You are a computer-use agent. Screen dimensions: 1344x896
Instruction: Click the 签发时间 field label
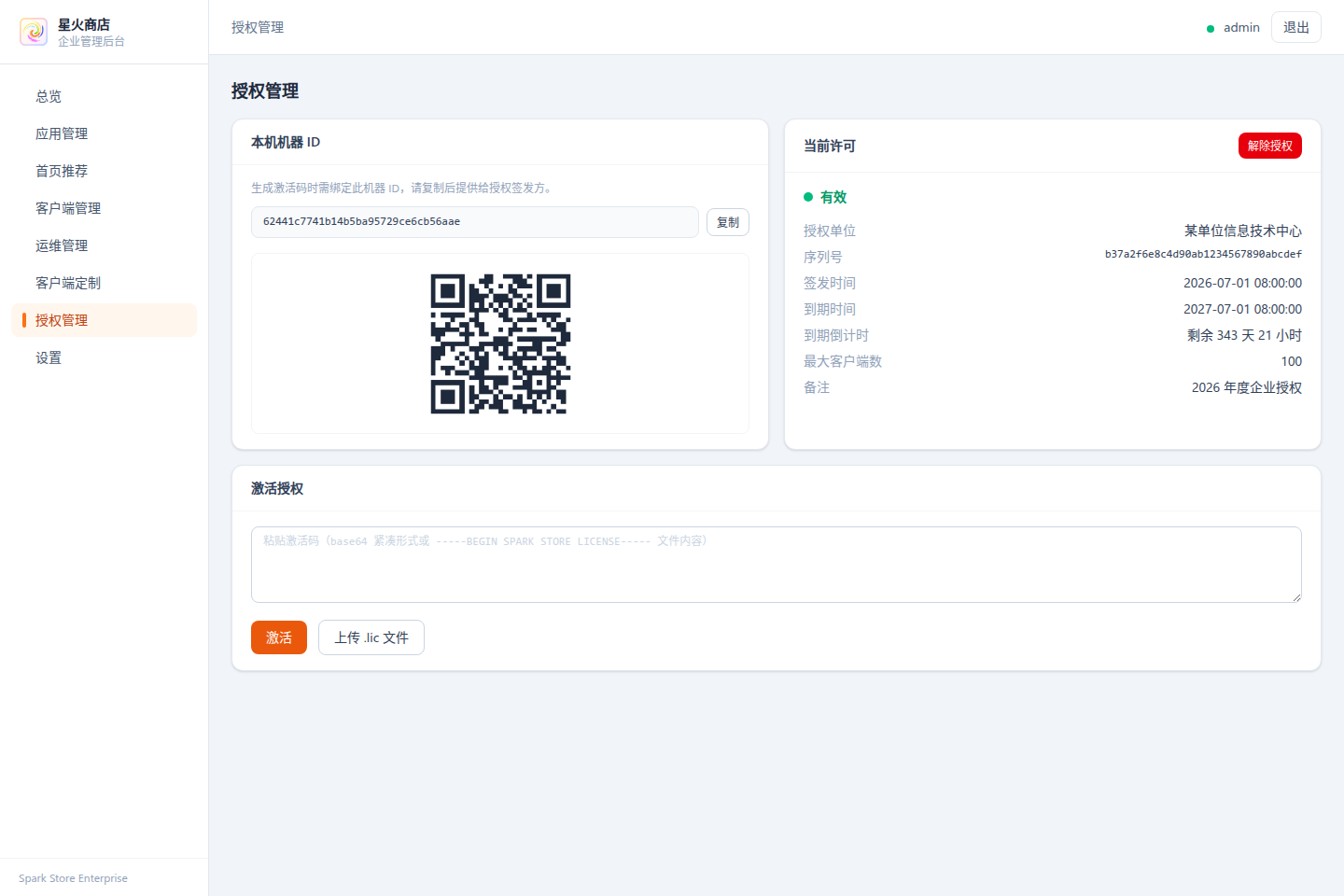[830, 283]
